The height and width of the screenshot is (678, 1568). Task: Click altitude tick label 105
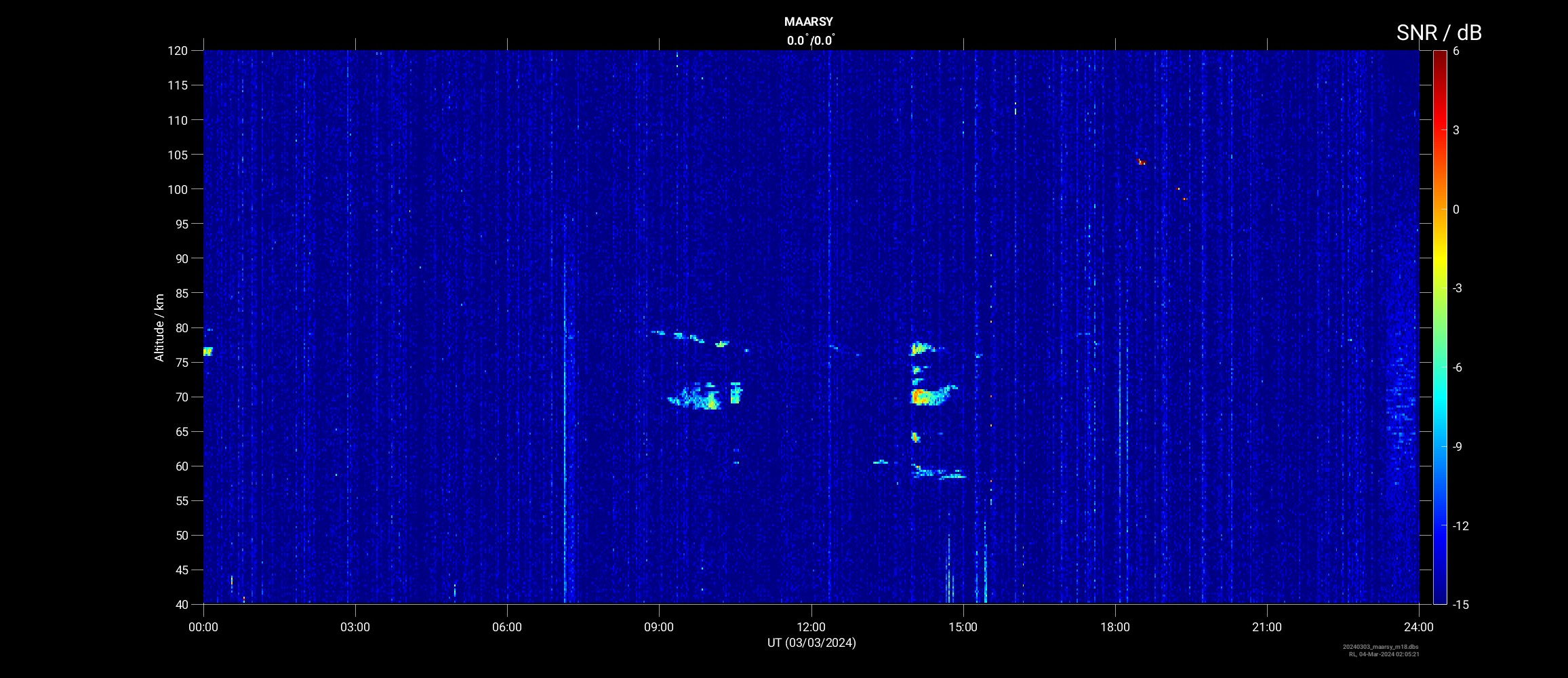click(178, 155)
